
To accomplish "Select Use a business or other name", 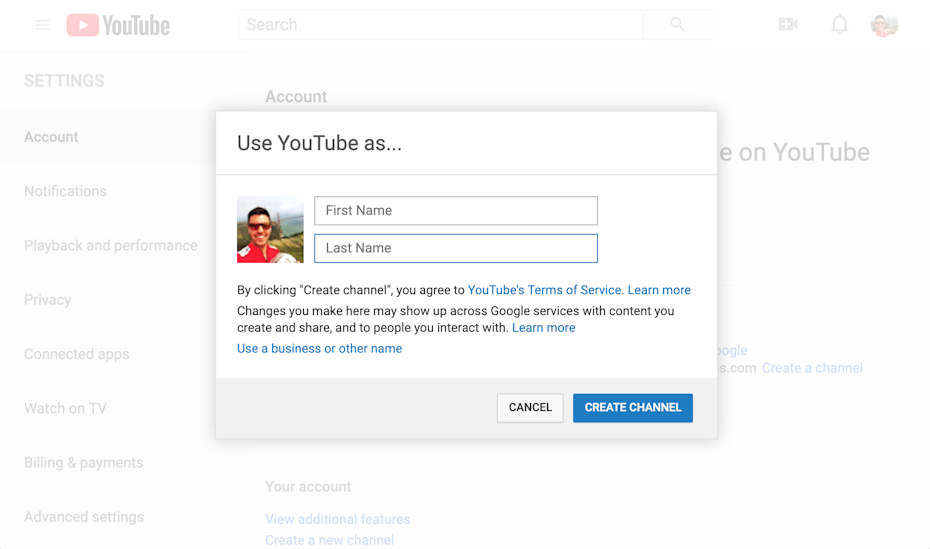I will [319, 349].
